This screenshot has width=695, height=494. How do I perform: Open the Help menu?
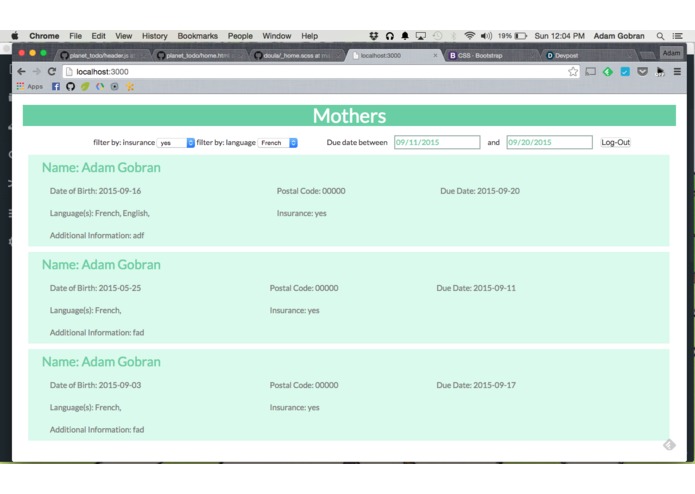tap(309, 36)
